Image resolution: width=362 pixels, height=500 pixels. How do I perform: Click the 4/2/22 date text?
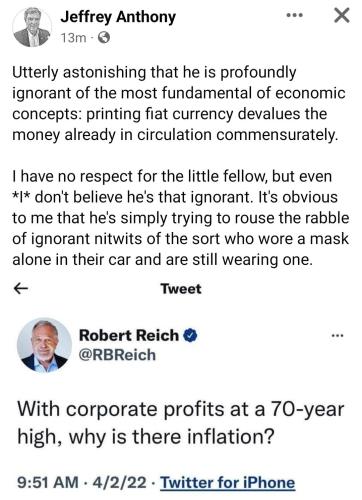click(x=120, y=482)
